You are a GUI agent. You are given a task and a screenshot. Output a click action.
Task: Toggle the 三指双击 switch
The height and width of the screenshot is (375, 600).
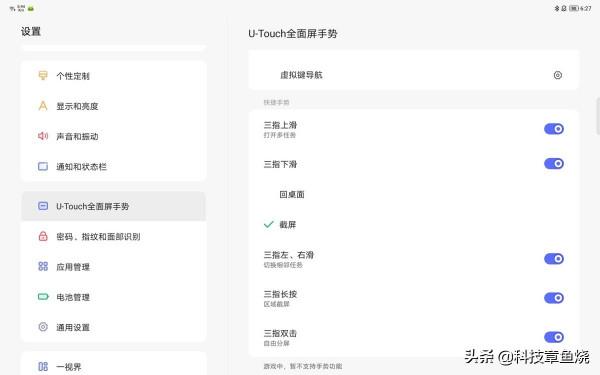point(554,337)
